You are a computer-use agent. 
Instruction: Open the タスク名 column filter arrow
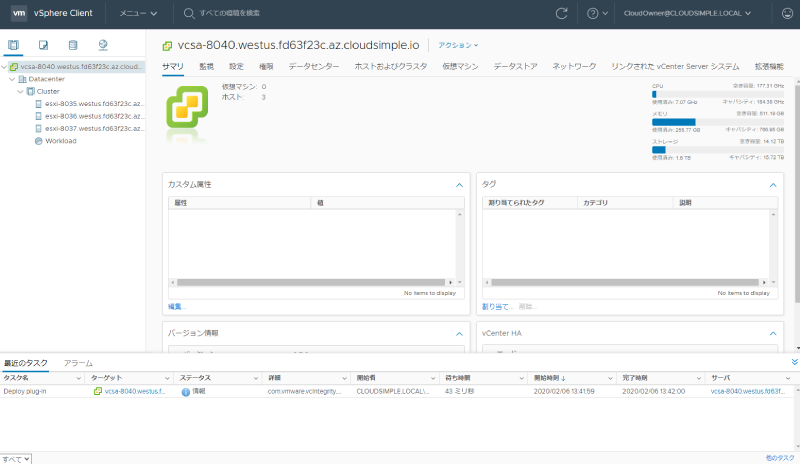click(x=79, y=378)
